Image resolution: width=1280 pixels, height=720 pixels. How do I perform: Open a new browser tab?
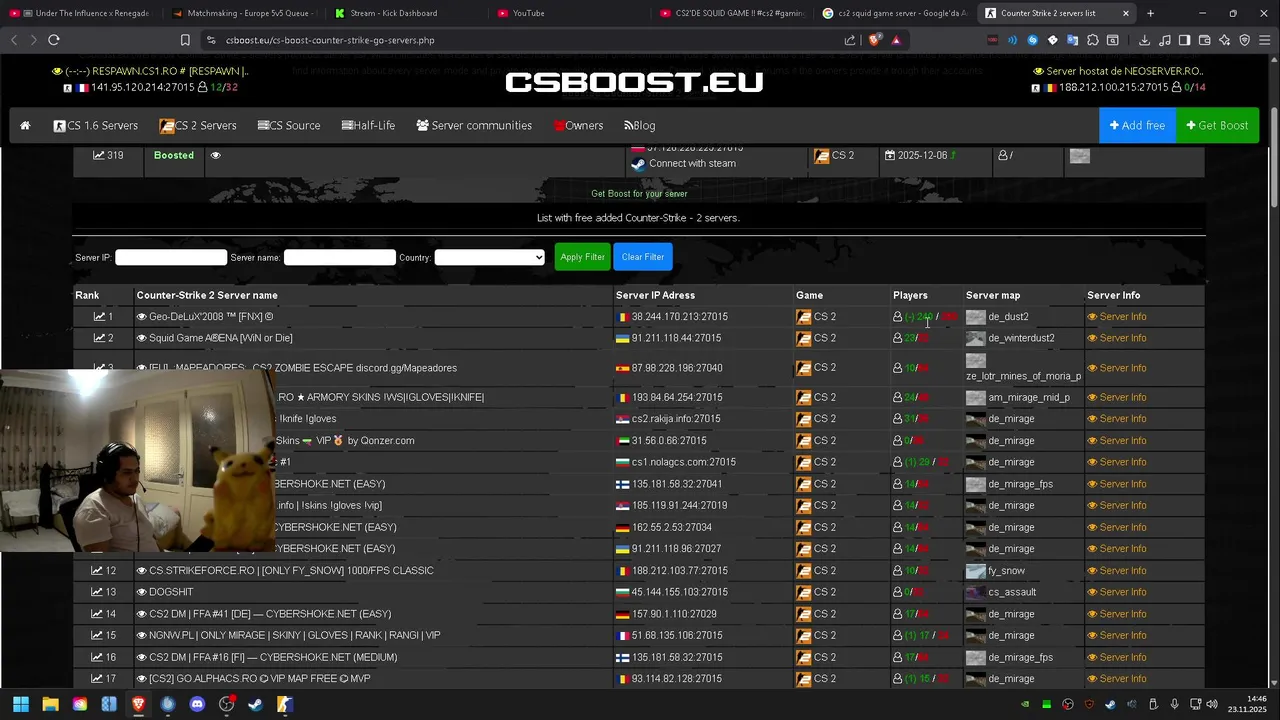tap(1150, 13)
